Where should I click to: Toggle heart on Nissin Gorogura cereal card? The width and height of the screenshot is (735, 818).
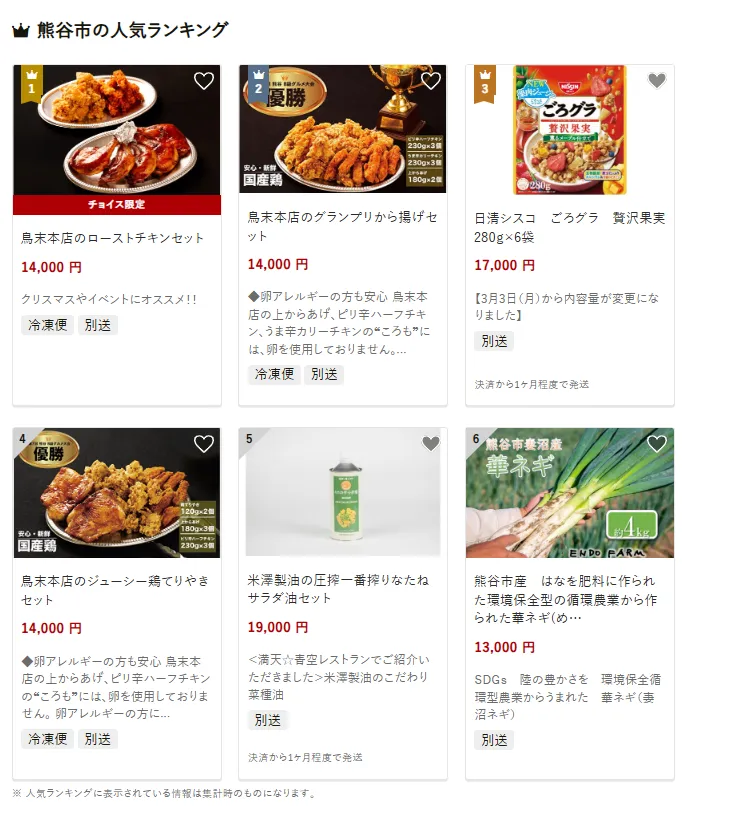coord(657,80)
